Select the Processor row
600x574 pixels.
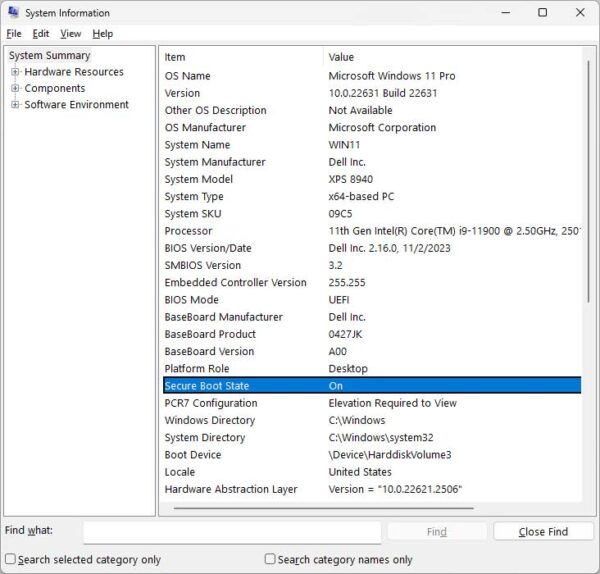(x=372, y=231)
